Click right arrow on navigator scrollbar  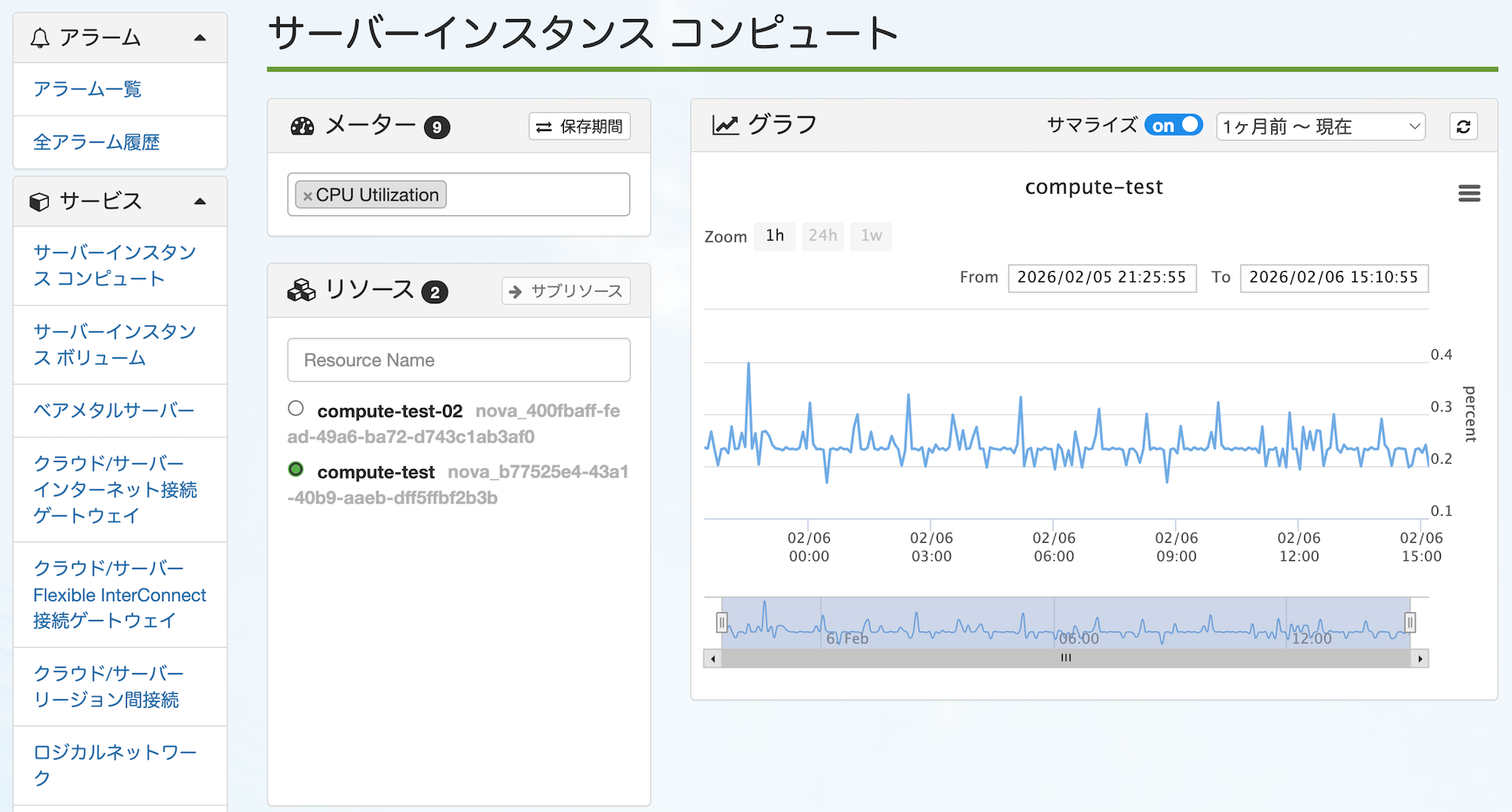(1420, 659)
